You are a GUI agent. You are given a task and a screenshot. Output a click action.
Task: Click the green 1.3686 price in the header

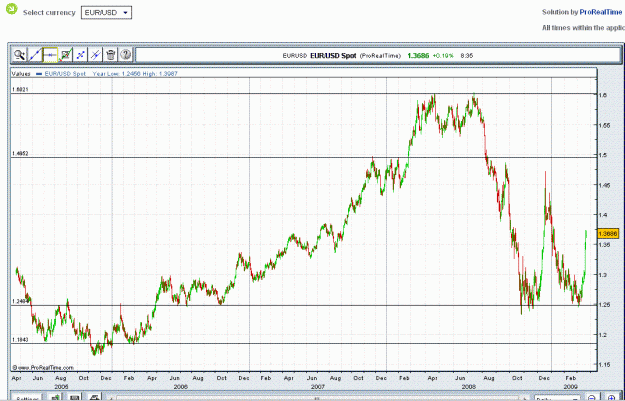tap(418, 55)
